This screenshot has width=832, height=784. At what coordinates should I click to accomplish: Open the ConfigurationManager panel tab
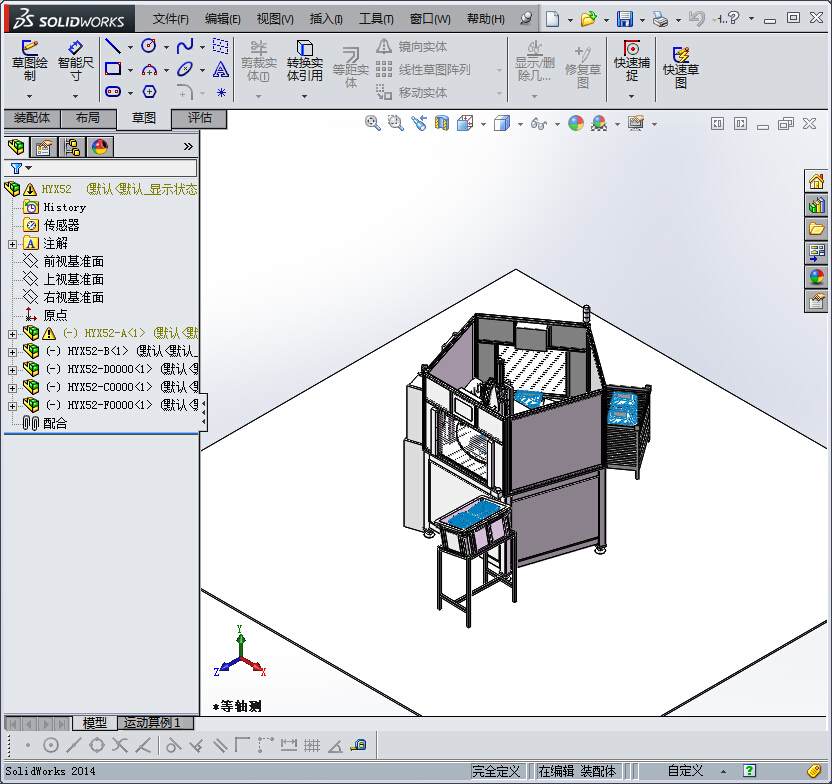(72, 146)
